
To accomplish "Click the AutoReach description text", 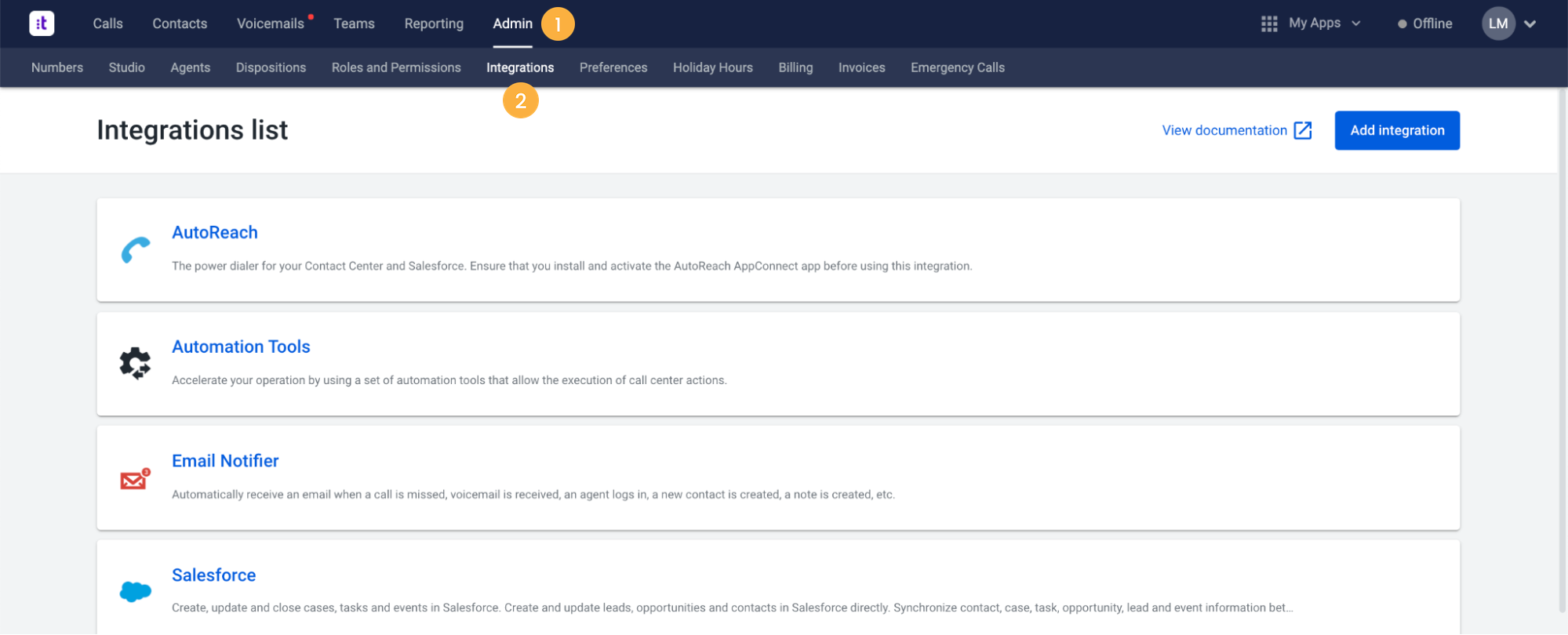I will pyautogui.click(x=572, y=266).
